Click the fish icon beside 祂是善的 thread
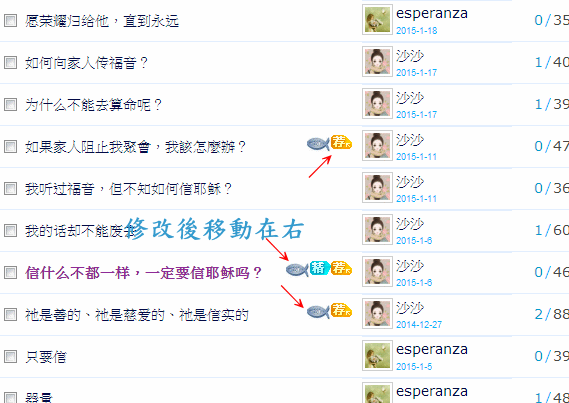This screenshot has width=569, height=403. [318, 312]
